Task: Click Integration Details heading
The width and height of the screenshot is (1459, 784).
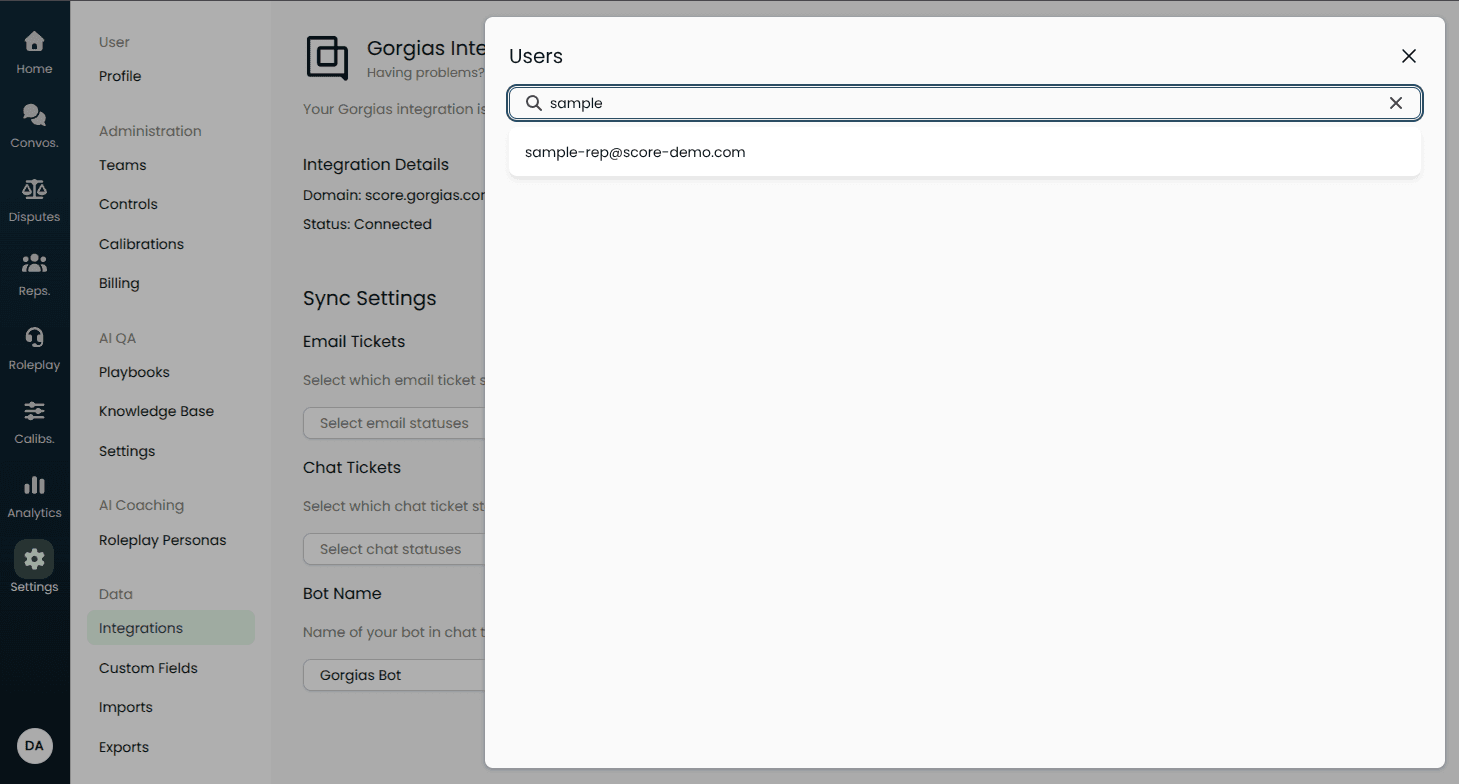Action: [376, 164]
